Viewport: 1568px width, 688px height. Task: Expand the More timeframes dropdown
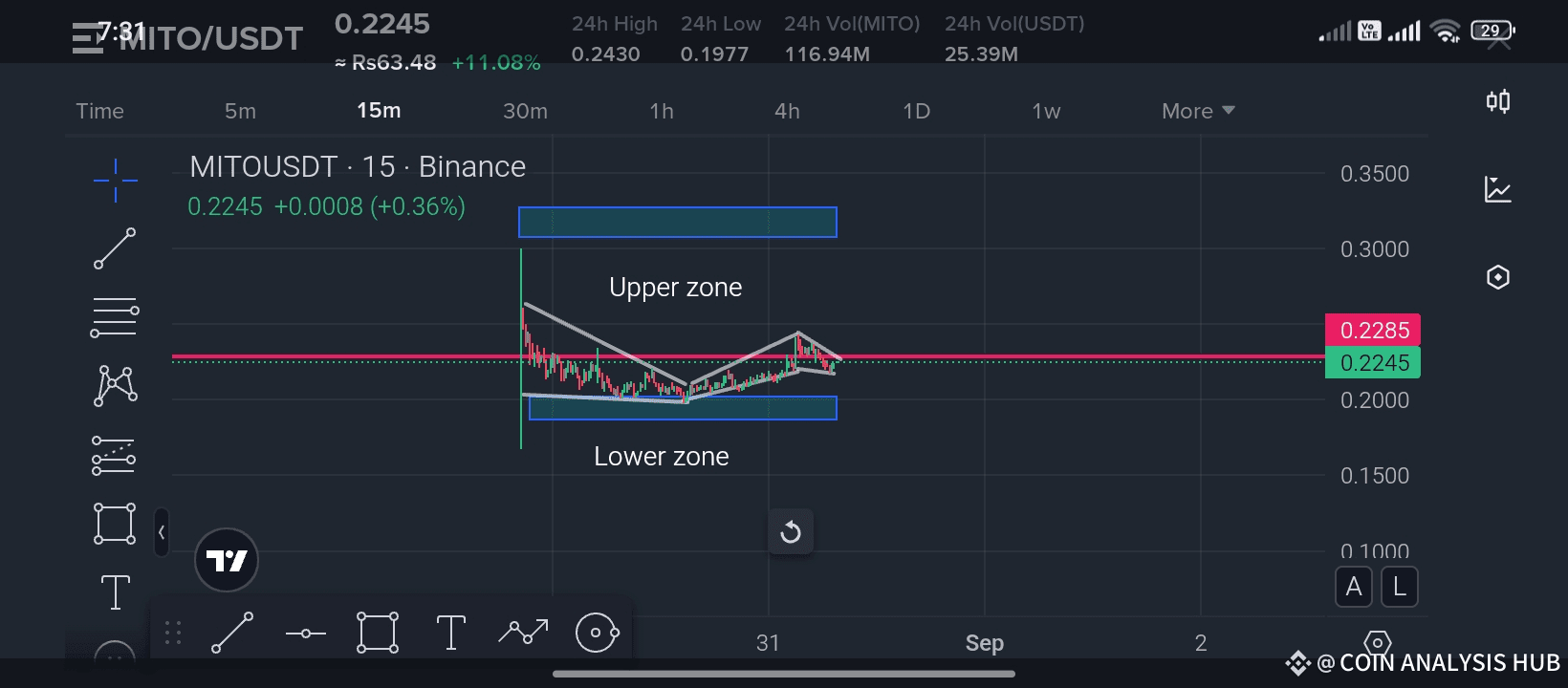1198,111
